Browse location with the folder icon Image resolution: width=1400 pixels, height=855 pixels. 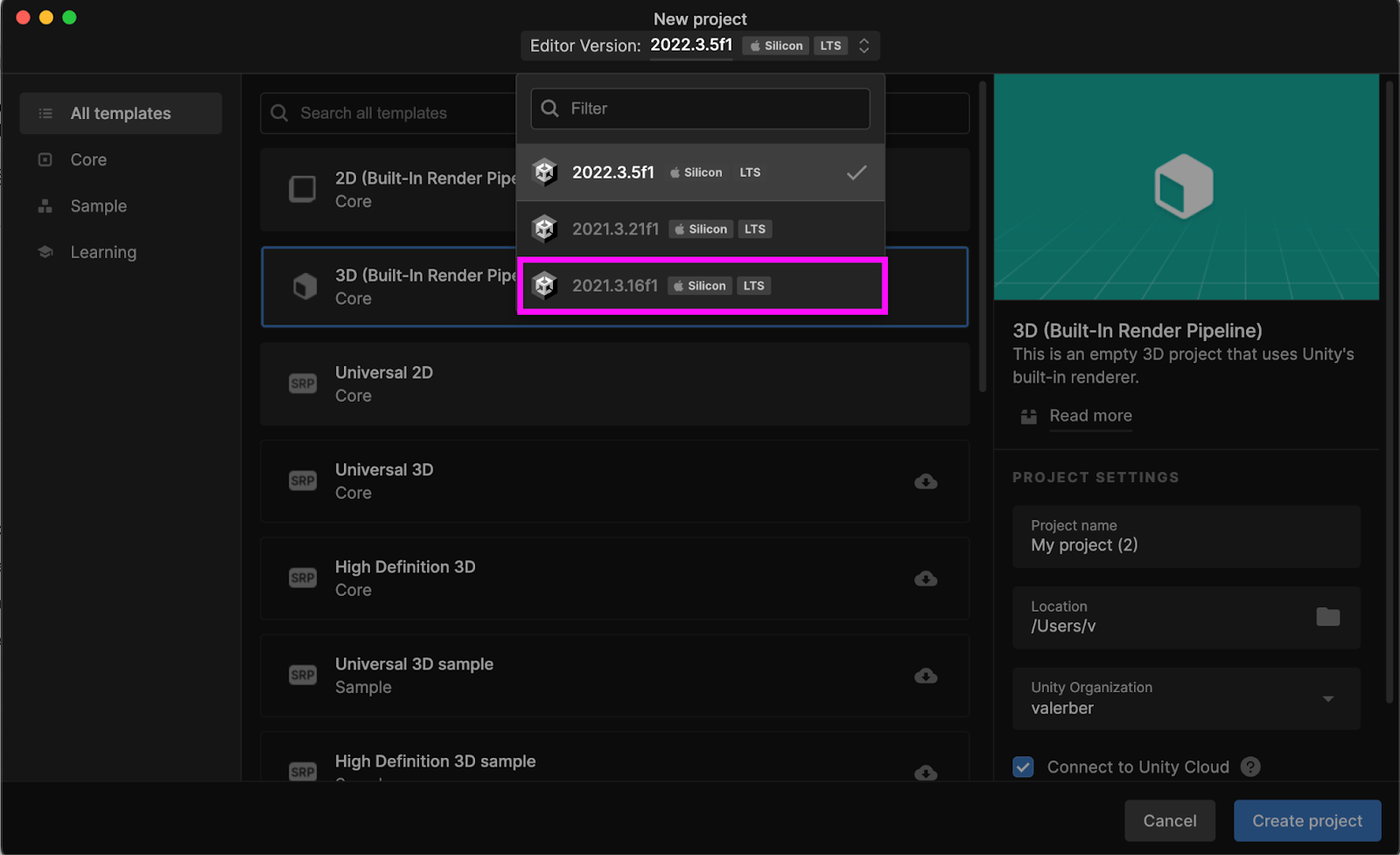click(x=1328, y=617)
